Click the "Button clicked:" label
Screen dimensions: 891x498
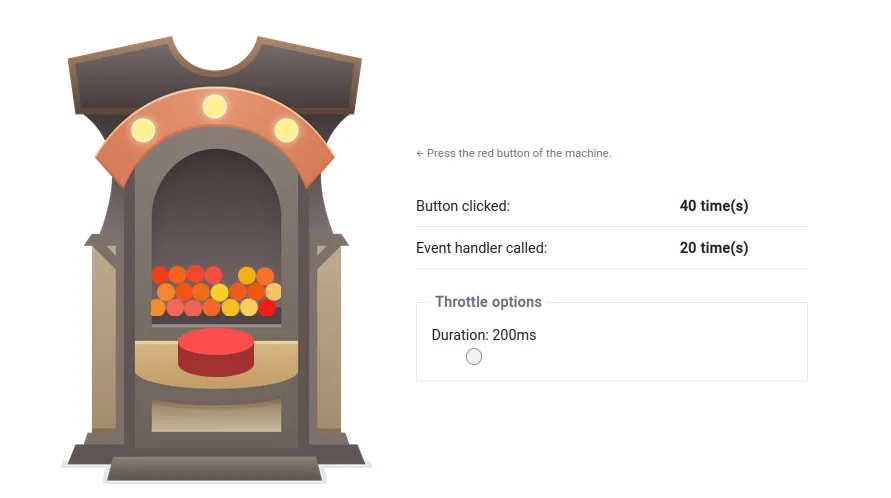(x=463, y=206)
